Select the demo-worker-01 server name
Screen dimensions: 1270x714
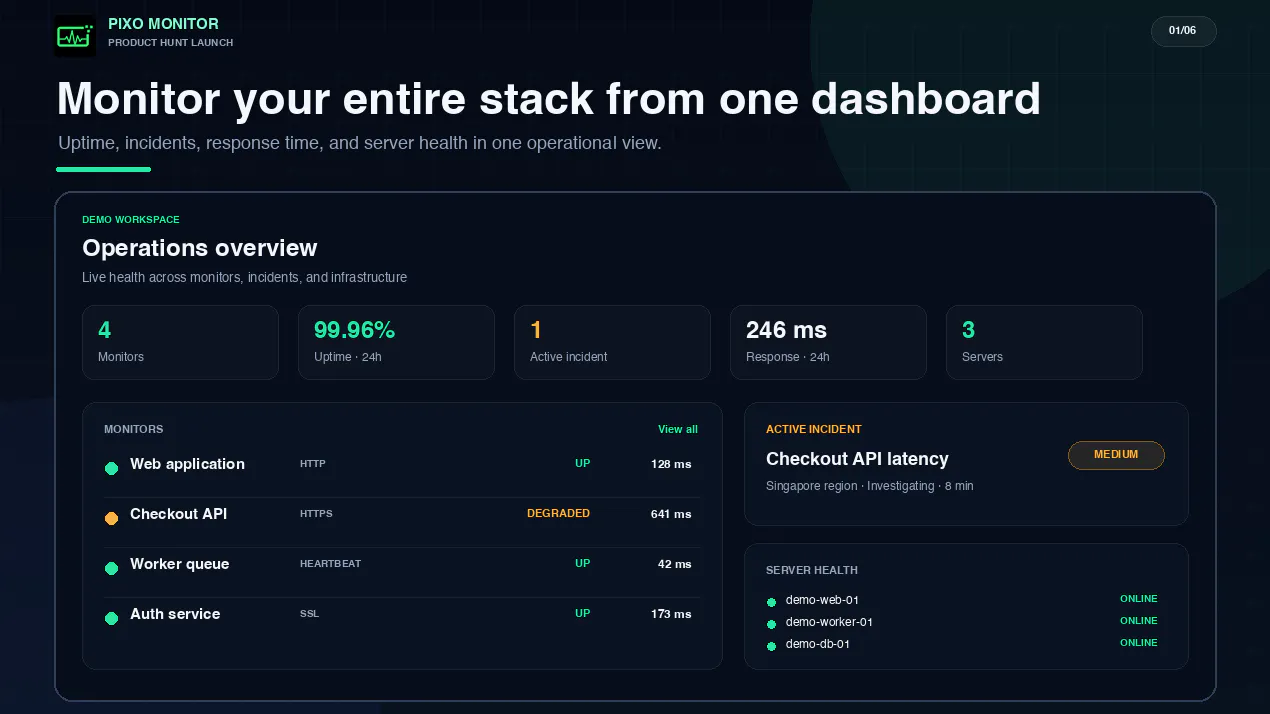tap(829, 622)
